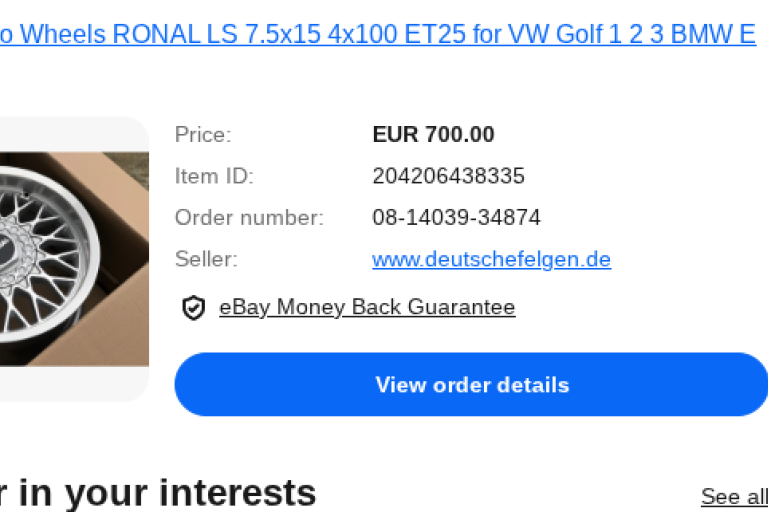Open the eBay Money Back Guarantee link
The height and width of the screenshot is (512, 768).
tap(367, 307)
